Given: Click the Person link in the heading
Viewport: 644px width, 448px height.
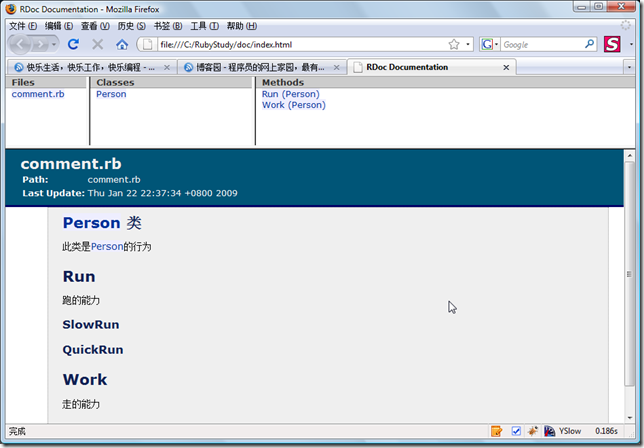Looking at the screenshot, I should coord(92,223).
